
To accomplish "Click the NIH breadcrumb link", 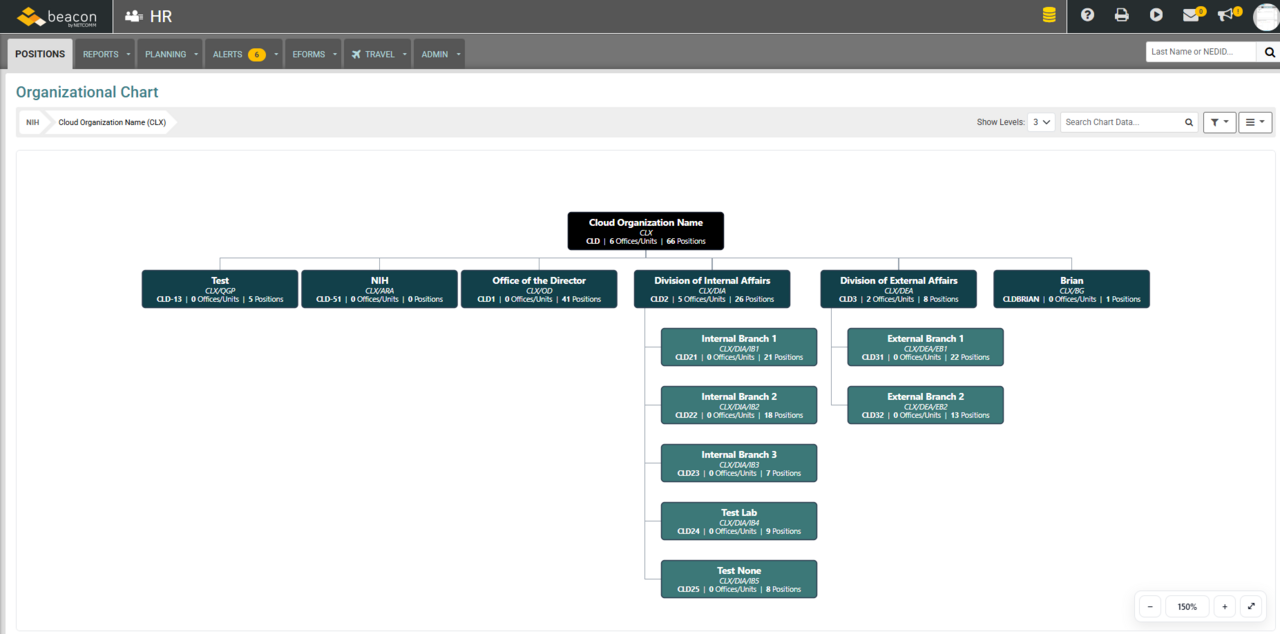I will [x=31, y=121].
